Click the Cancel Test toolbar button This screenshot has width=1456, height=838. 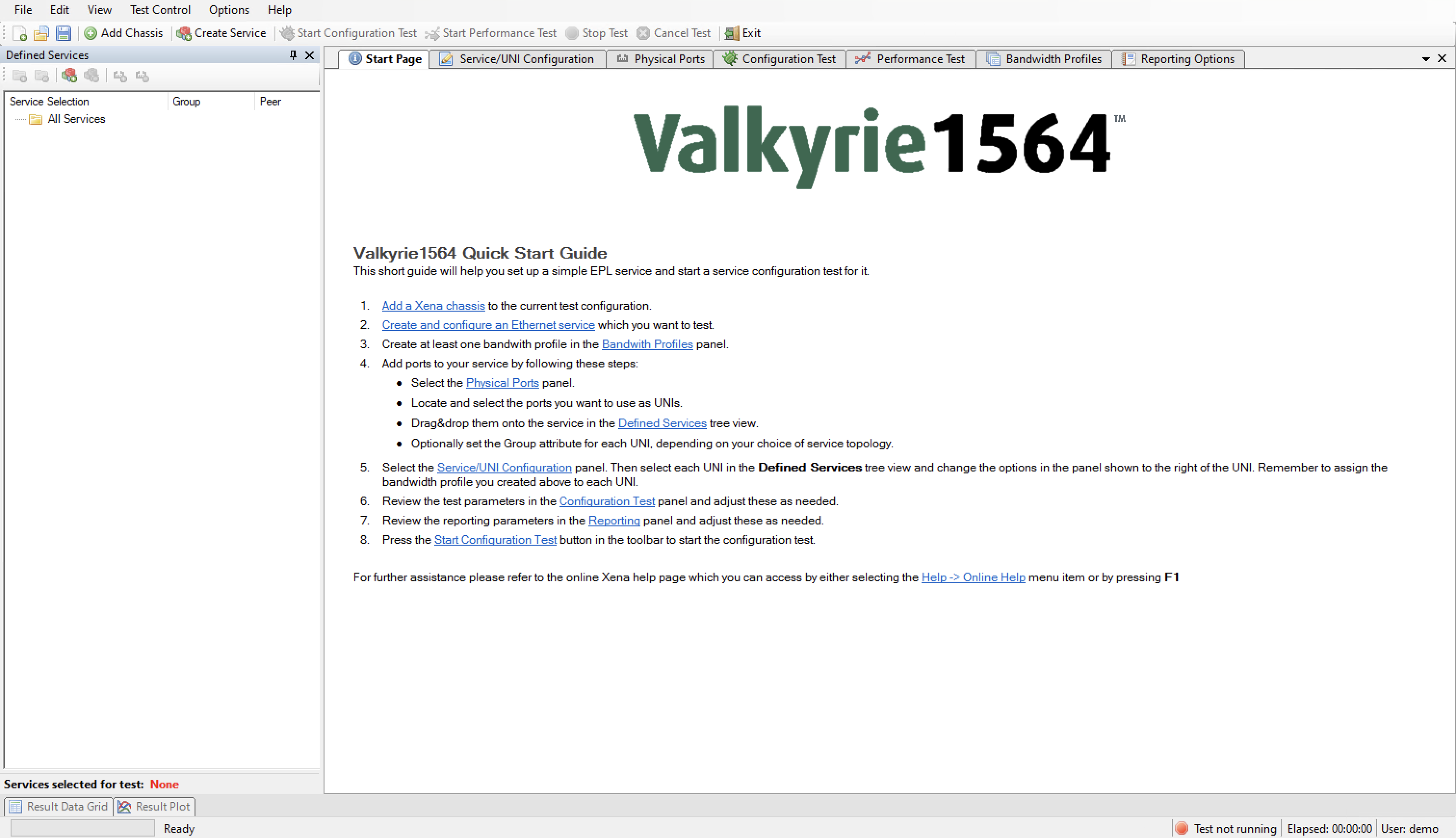pyautogui.click(x=674, y=33)
